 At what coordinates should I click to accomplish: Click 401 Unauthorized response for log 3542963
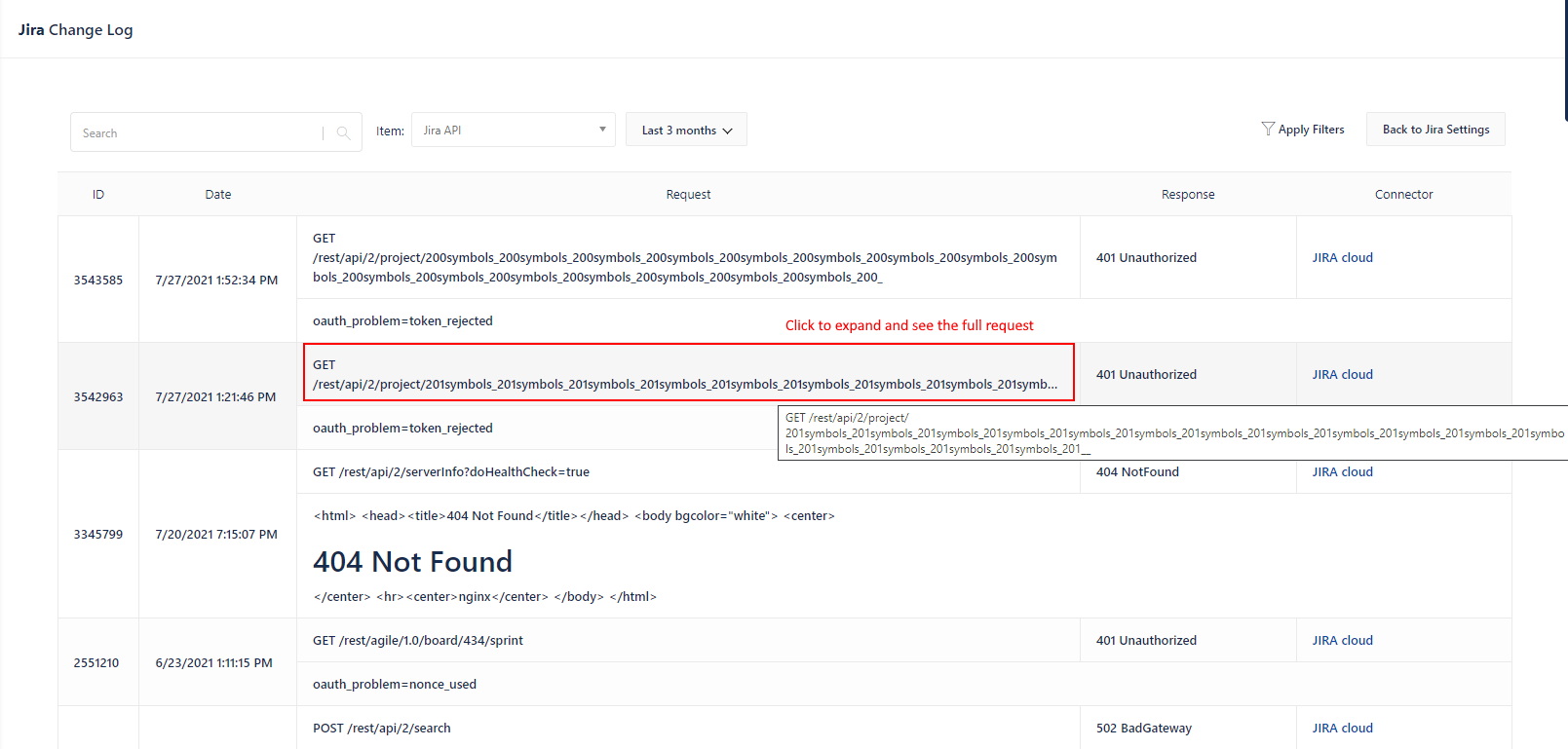(1146, 374)
